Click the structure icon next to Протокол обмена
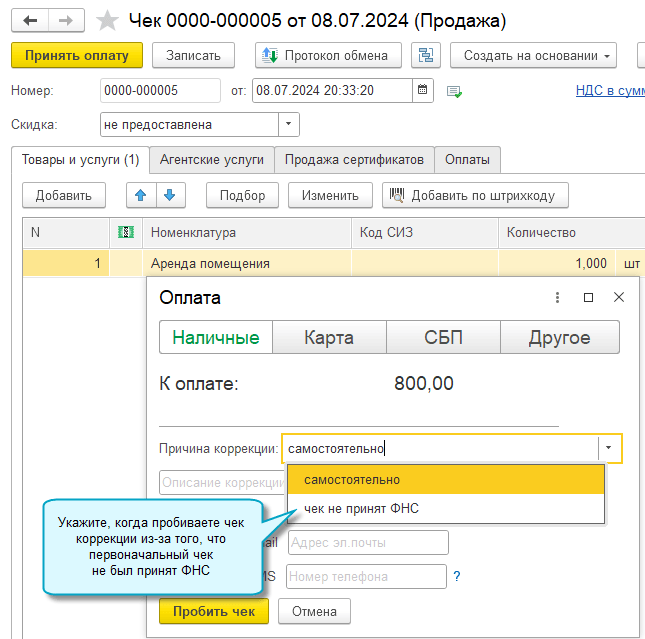The width and height of the screenshot is (645, 639). 427,55
